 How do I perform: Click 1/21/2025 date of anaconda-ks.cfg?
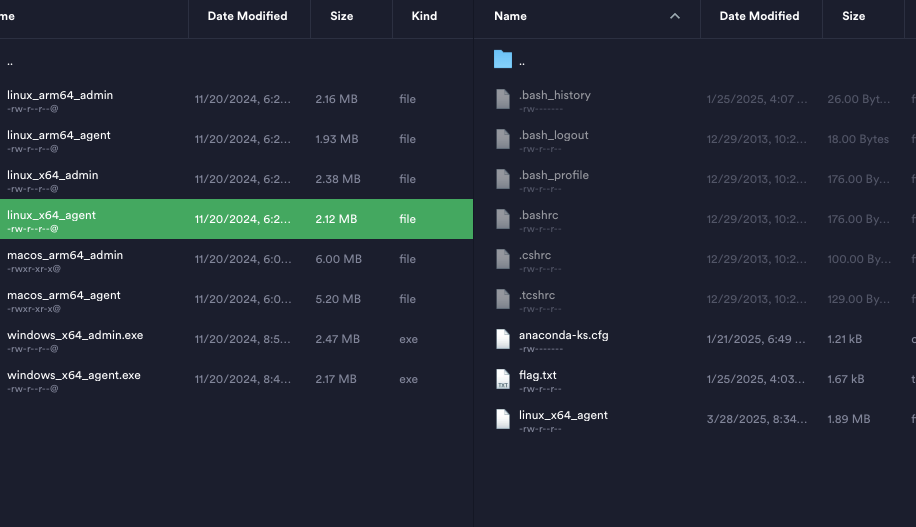click(755, 339)
